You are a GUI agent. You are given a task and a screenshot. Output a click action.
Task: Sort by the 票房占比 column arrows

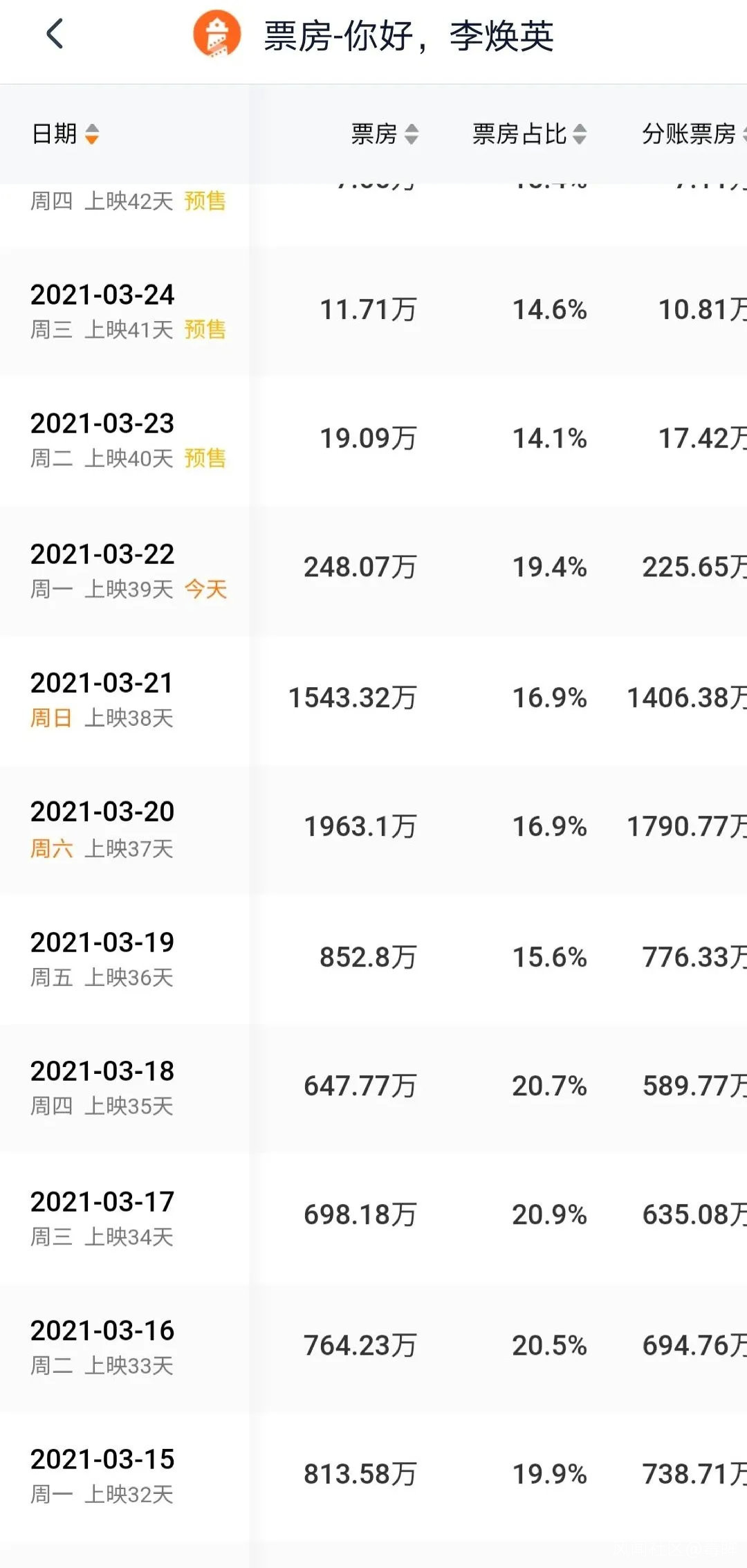coord(580,134)
